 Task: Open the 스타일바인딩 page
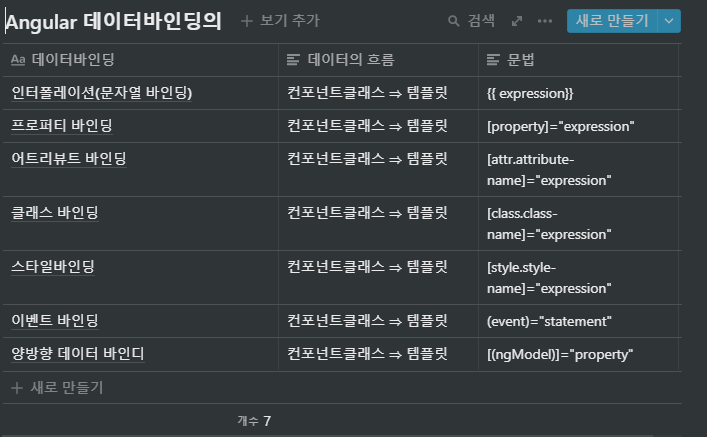pos(53,267)
